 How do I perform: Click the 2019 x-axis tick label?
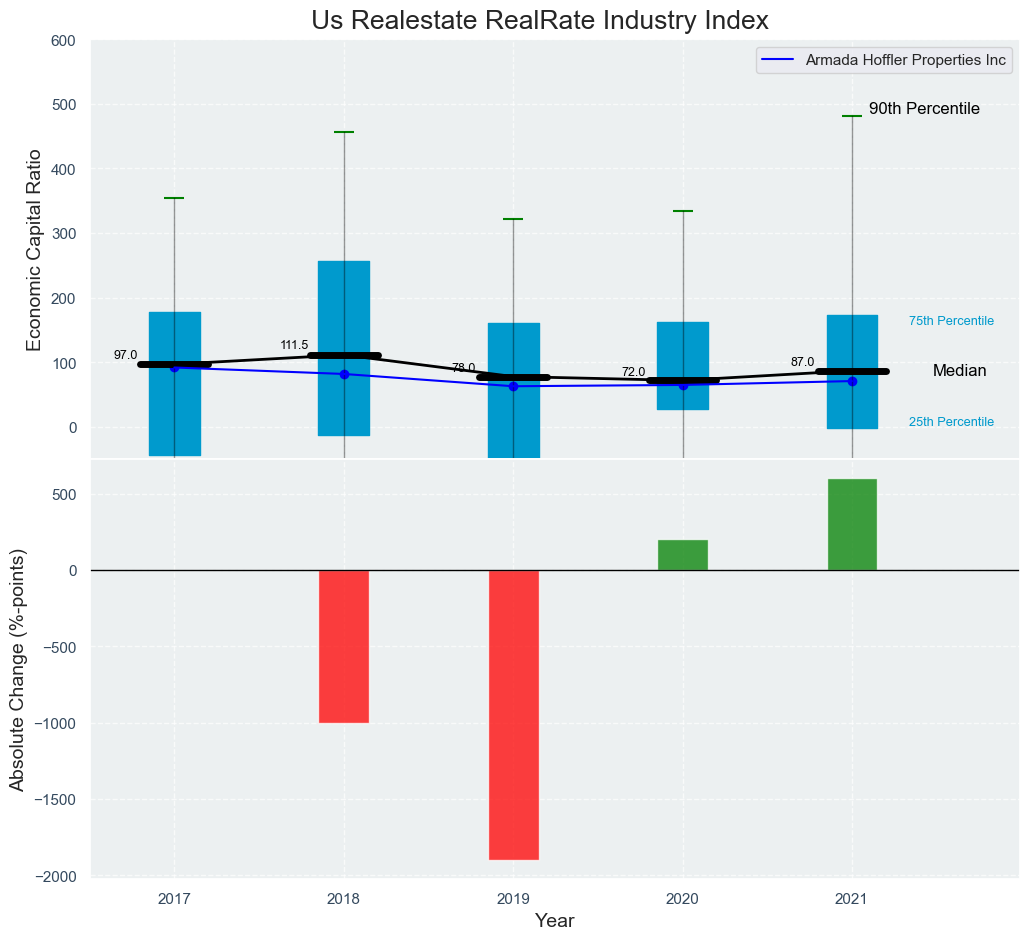513,899
